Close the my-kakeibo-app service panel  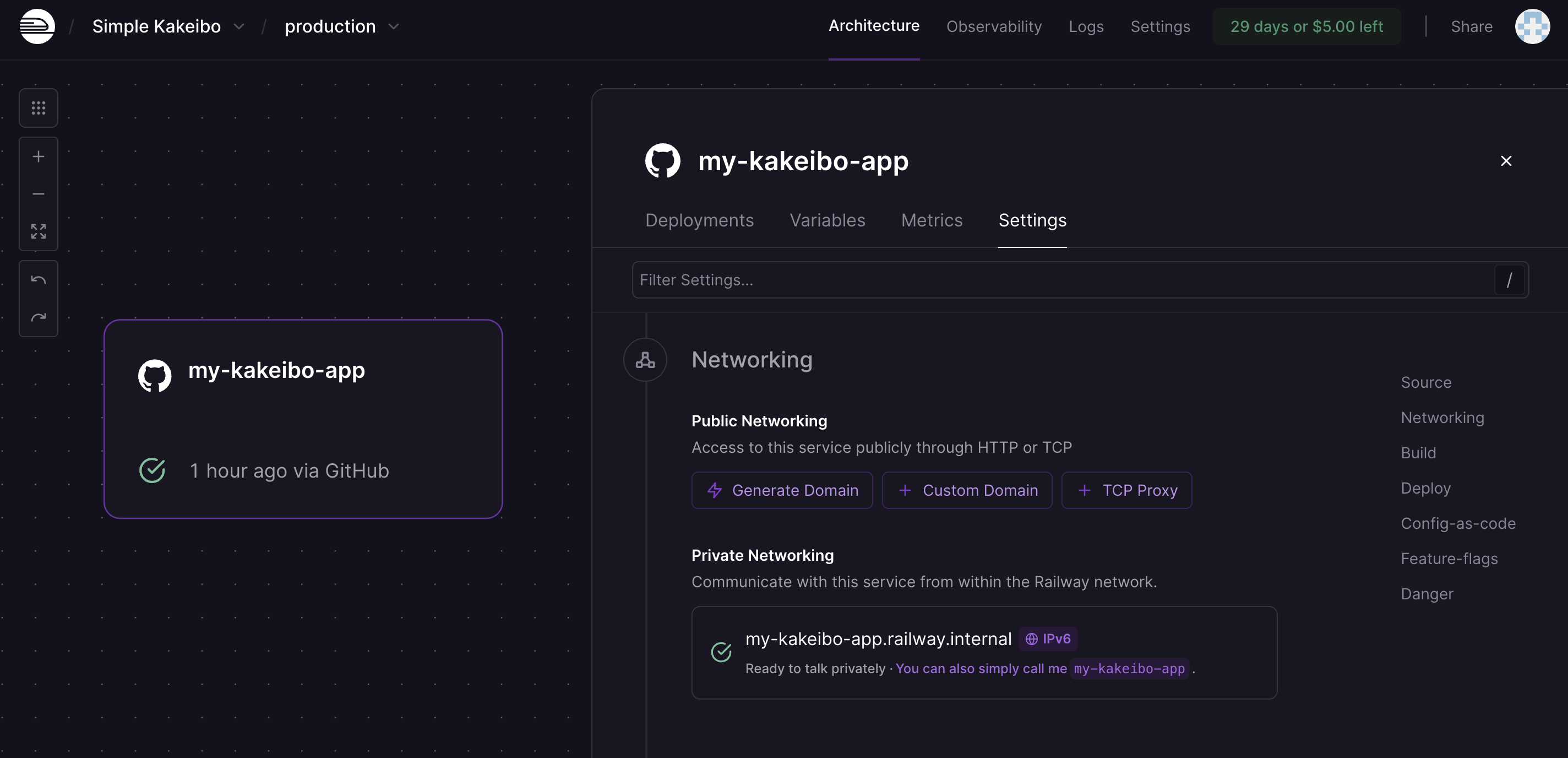point(1506,161)
